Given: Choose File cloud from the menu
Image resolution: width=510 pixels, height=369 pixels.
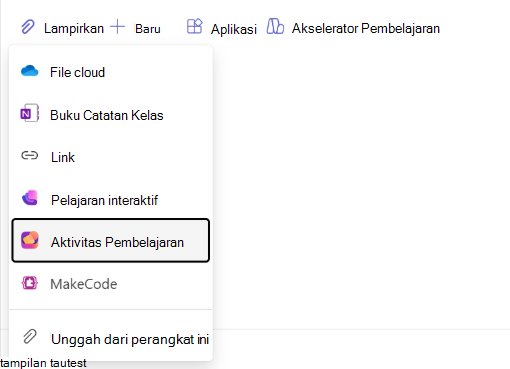Looking at the screenshot, I should pos(111,72).
